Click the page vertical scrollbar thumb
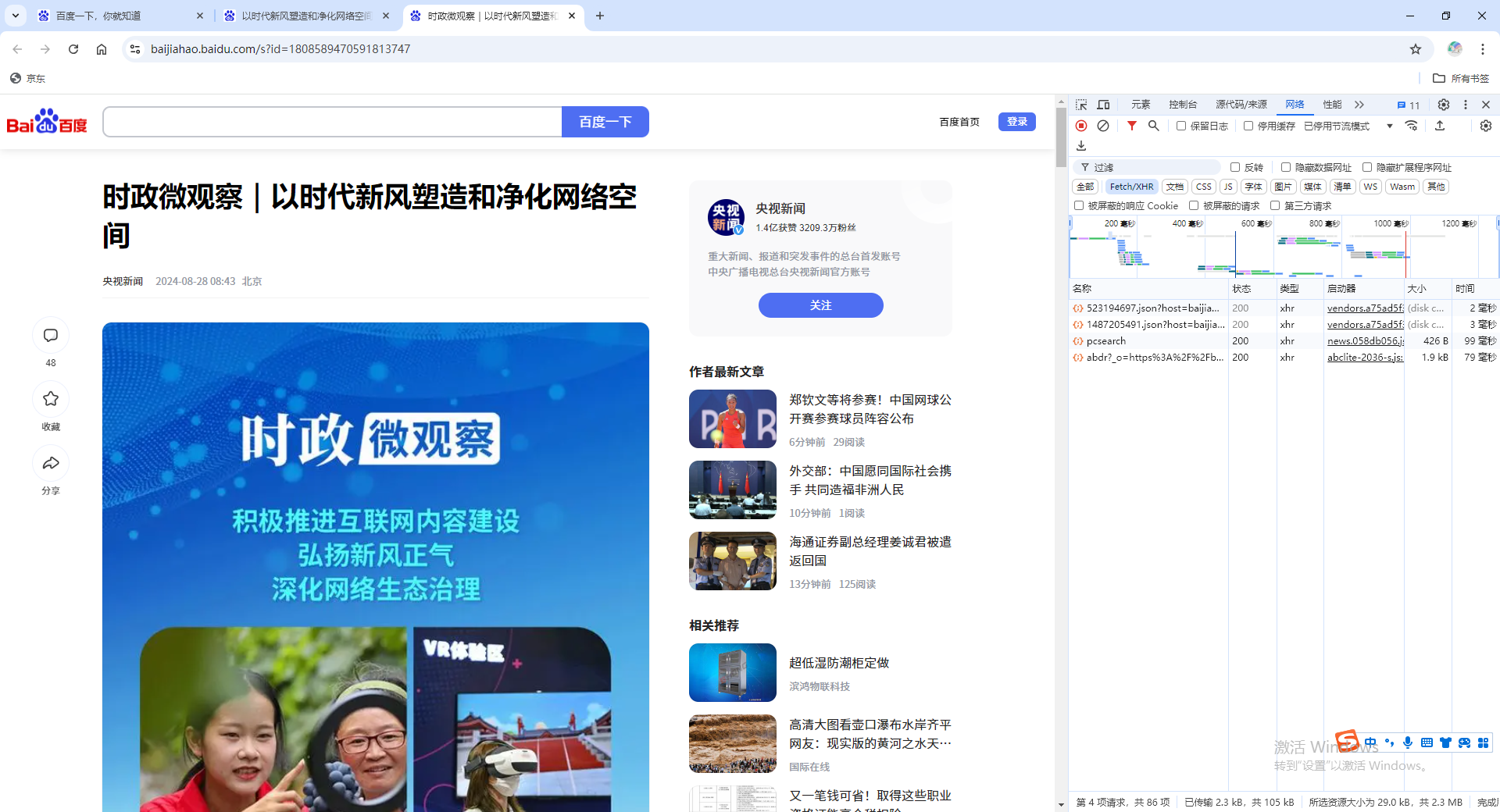This screenshot has width=1500, height=812. point(1061,137)
